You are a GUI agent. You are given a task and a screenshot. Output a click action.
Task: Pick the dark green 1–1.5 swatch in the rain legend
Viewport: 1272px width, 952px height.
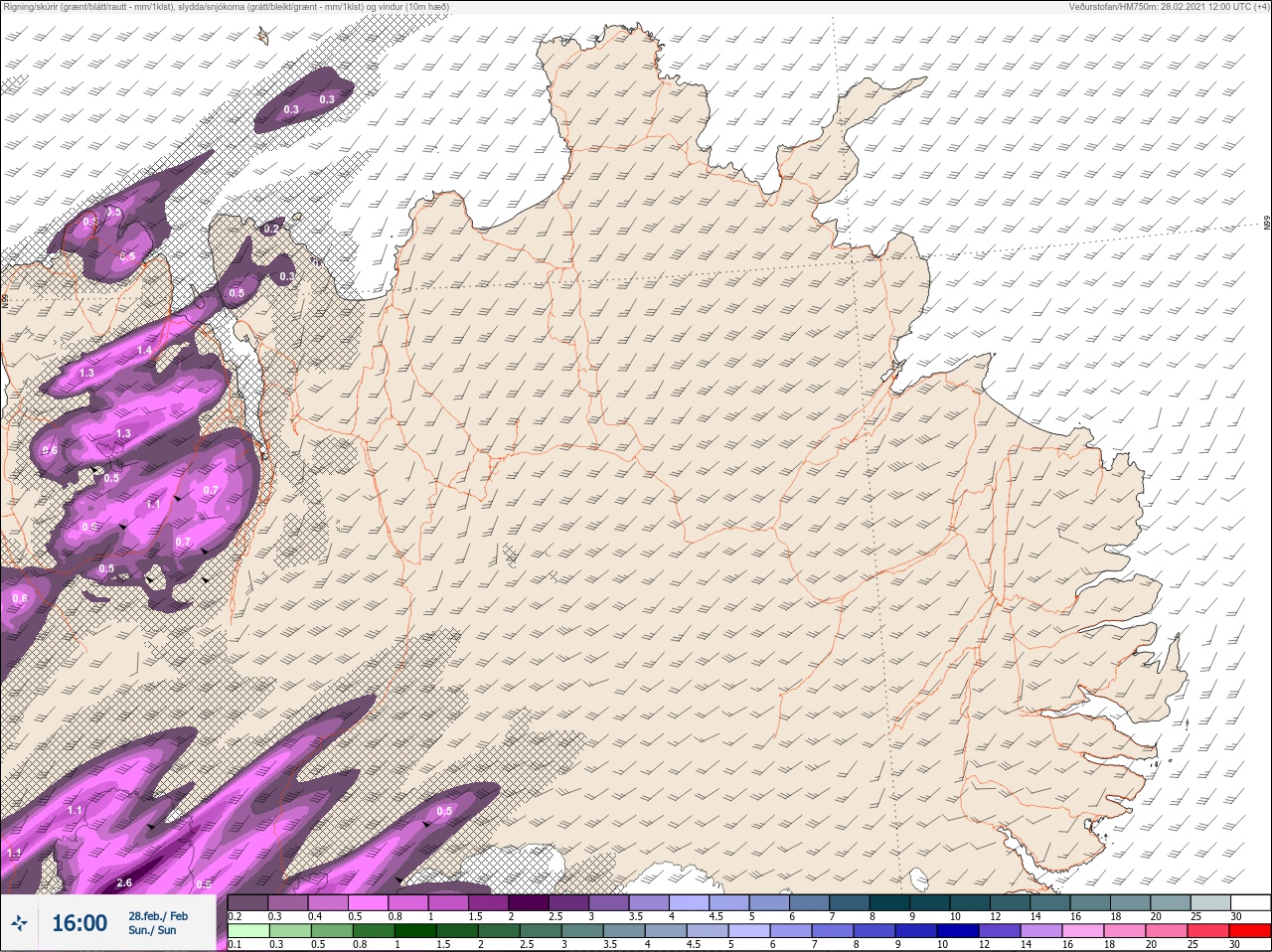[x=415, y=930]
